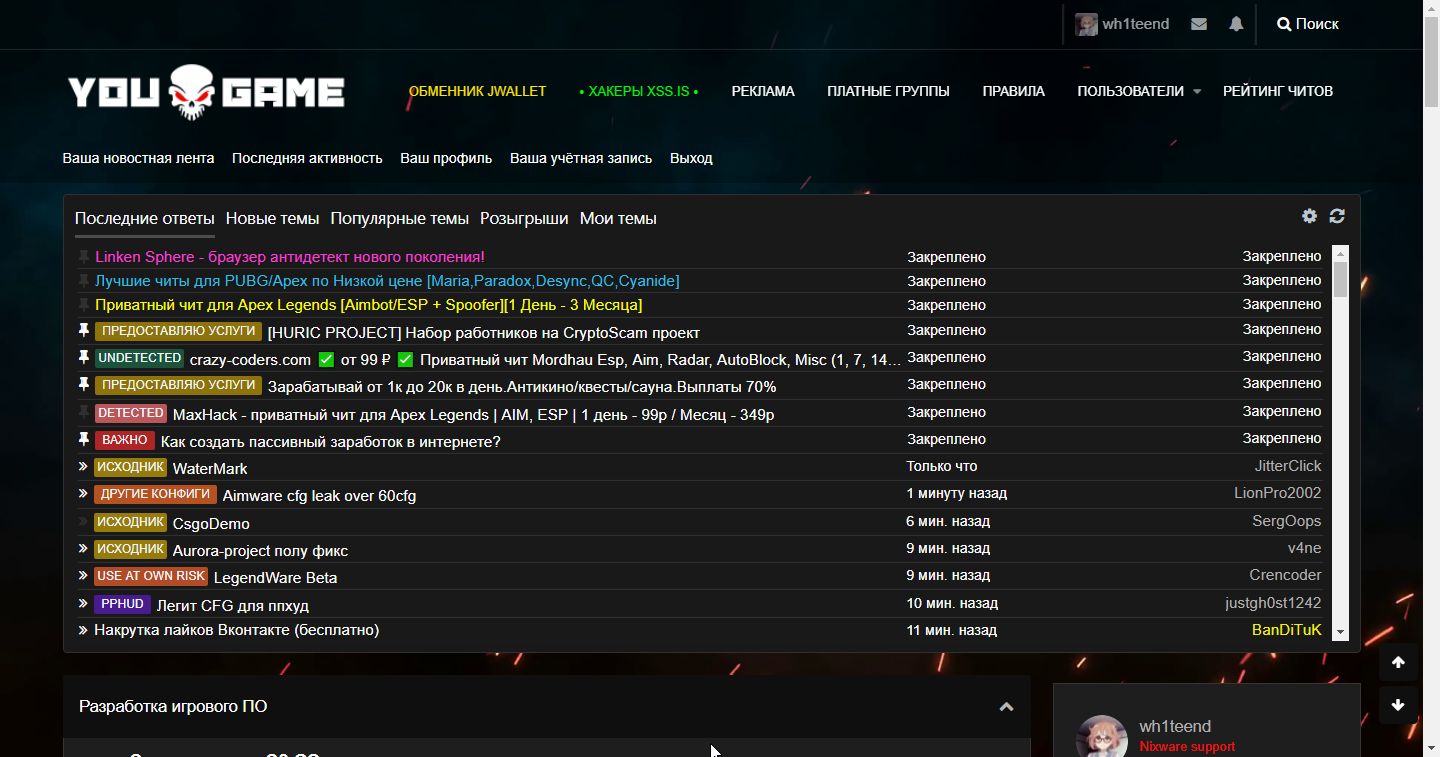Click the scroll-to-bottom arrow button

tap(1398, 705)
